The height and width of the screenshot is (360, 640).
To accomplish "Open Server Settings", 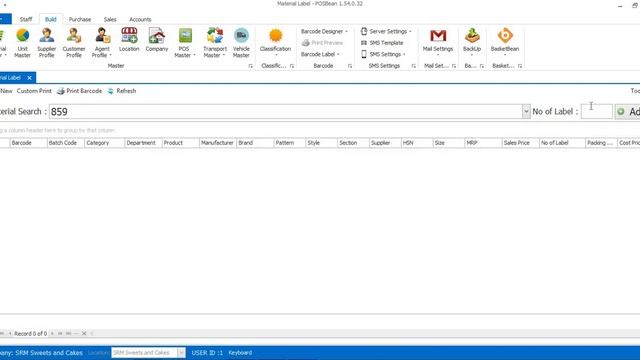I will pyautogui.click(x=386, y=31).
